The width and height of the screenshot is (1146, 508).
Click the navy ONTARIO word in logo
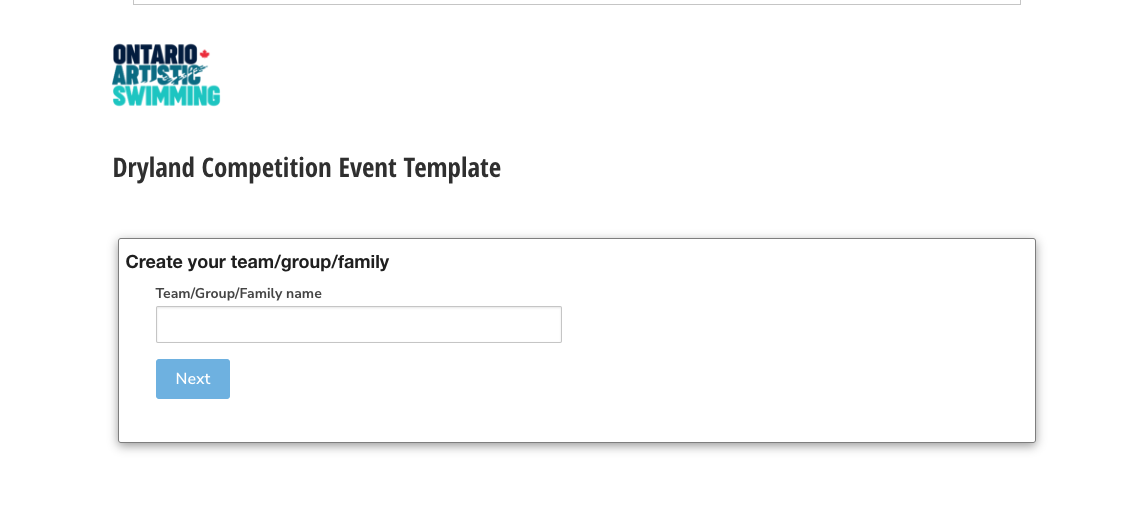click(x=154, y=54)
